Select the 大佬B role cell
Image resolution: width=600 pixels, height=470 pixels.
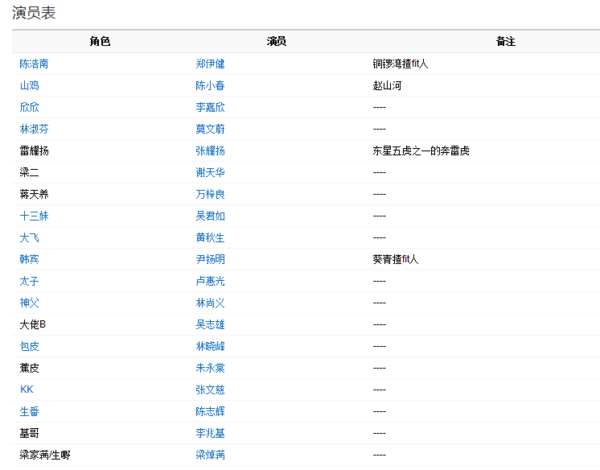(33, 325)
